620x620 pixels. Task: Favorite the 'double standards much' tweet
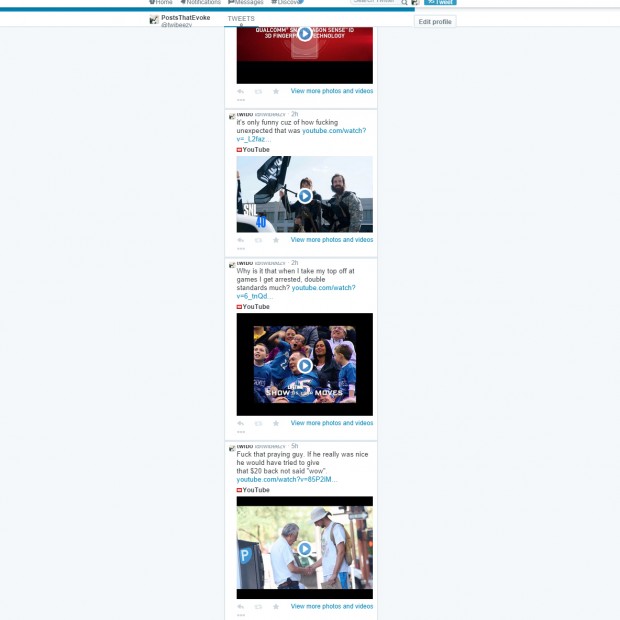click(x=276, y=423)
